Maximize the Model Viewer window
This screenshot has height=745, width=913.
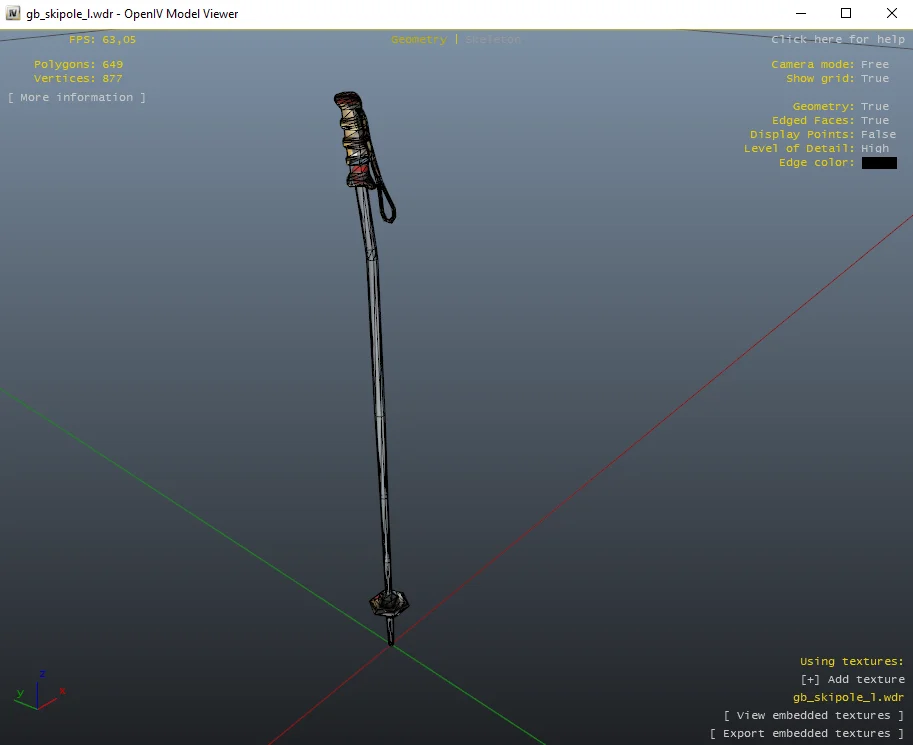[846, 14]
